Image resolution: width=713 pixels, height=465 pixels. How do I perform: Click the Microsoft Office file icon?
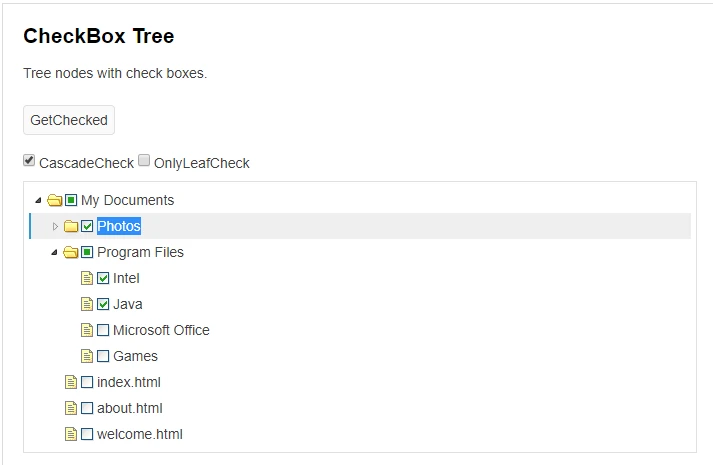point(87,330)
